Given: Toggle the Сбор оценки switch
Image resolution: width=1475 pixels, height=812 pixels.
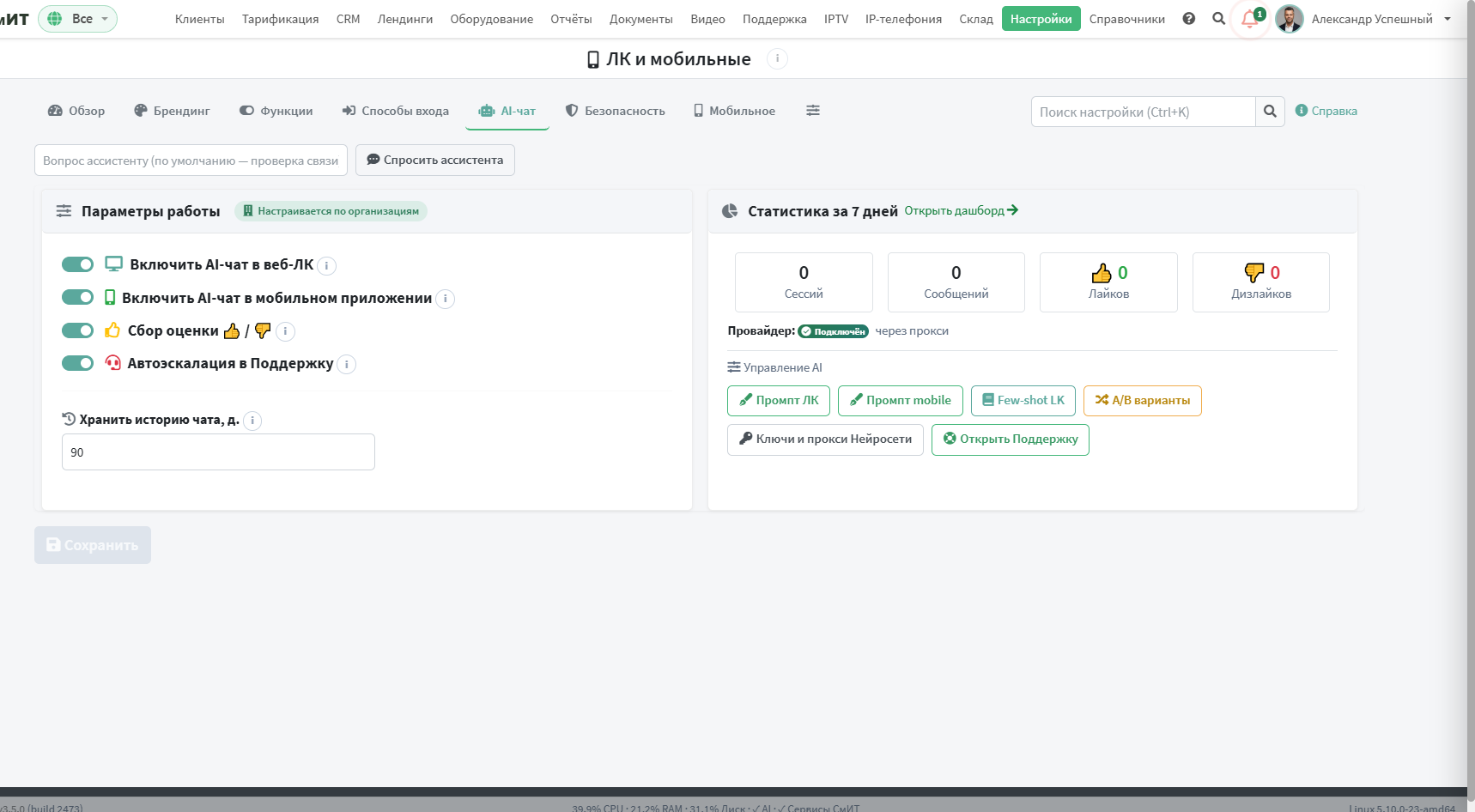Looking at the screenshot, I should pyautogui.click(x=77, y=330).
